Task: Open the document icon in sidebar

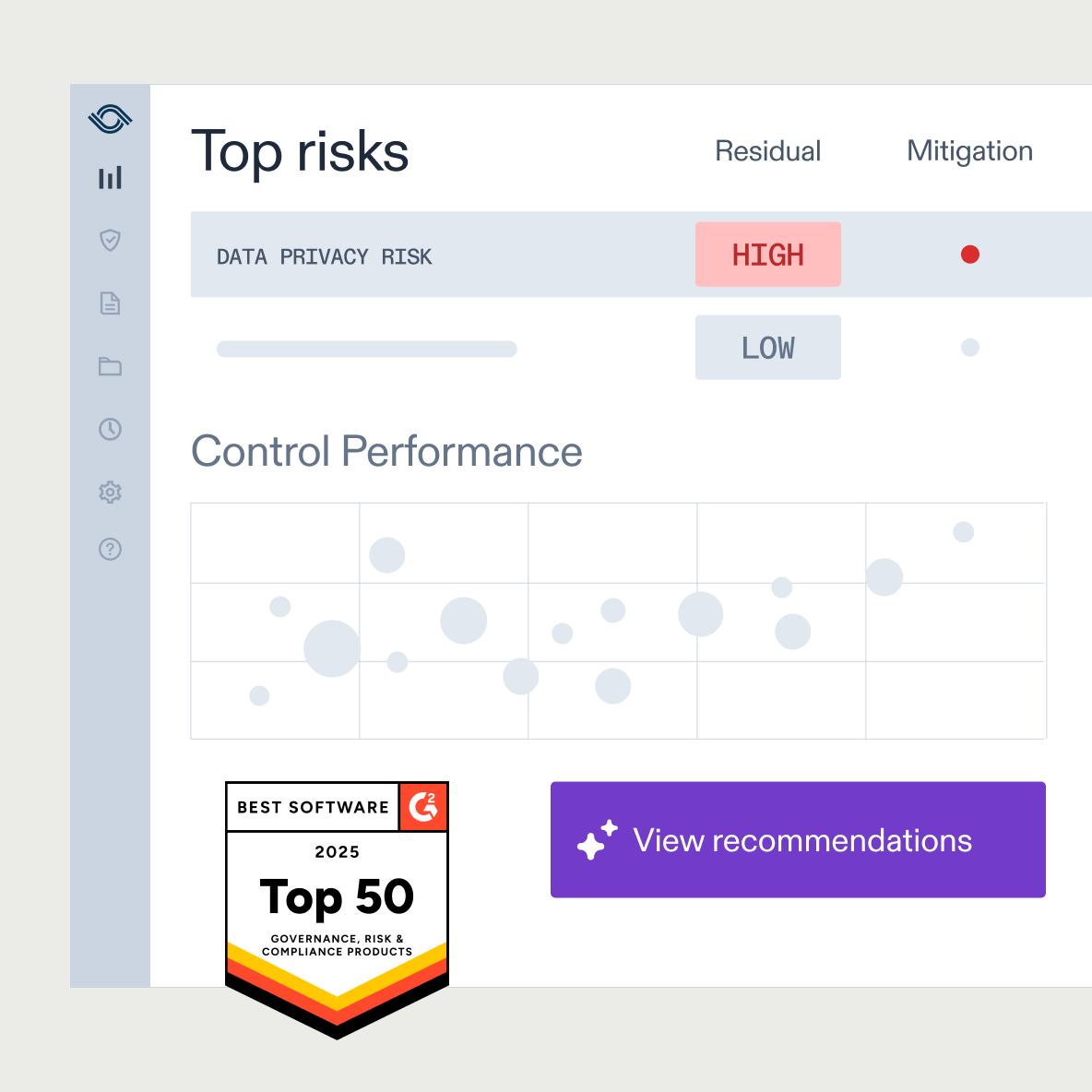Action: [x=110, y=303]
